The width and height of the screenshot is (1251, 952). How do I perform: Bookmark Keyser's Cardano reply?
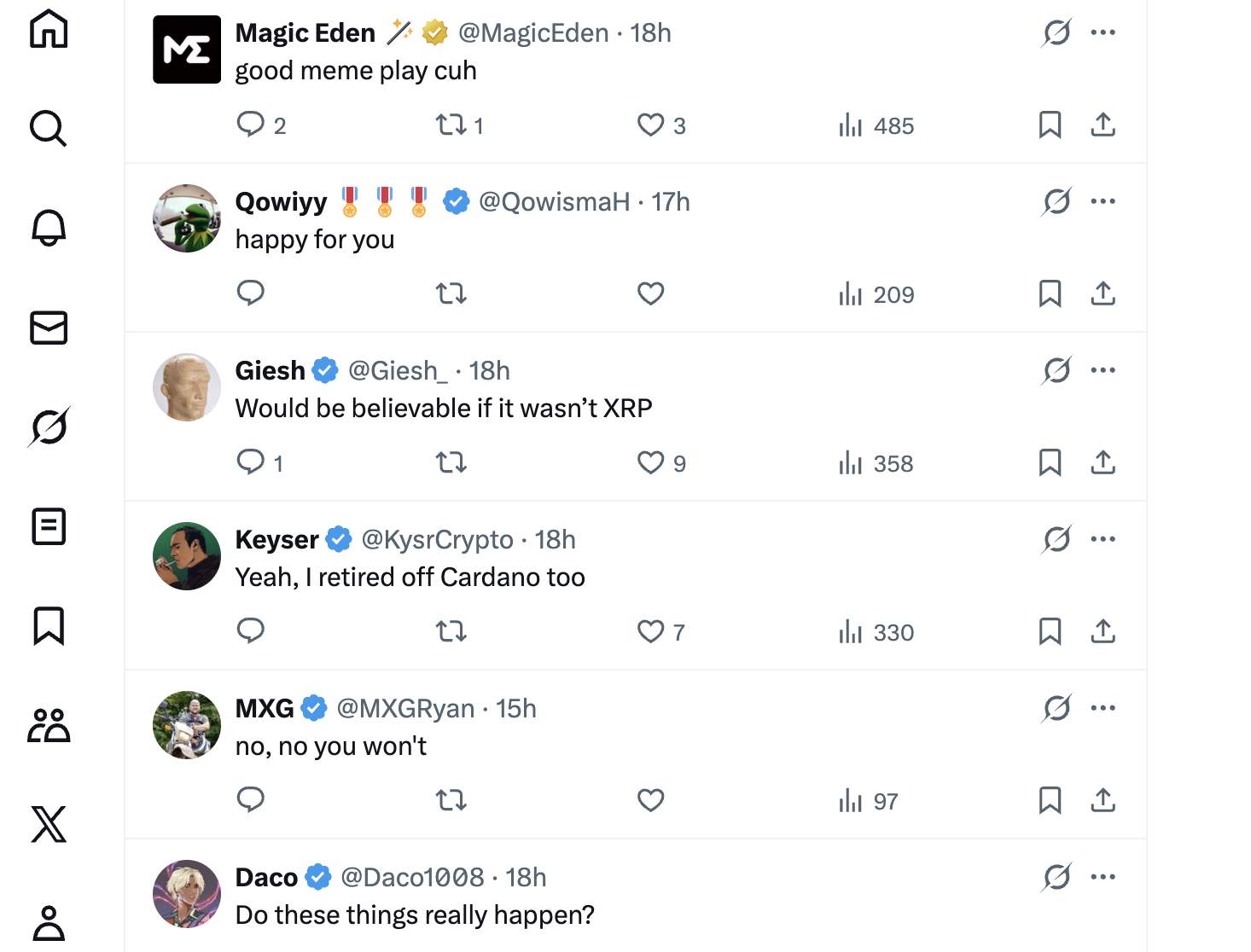click(x=1050, y=631)
